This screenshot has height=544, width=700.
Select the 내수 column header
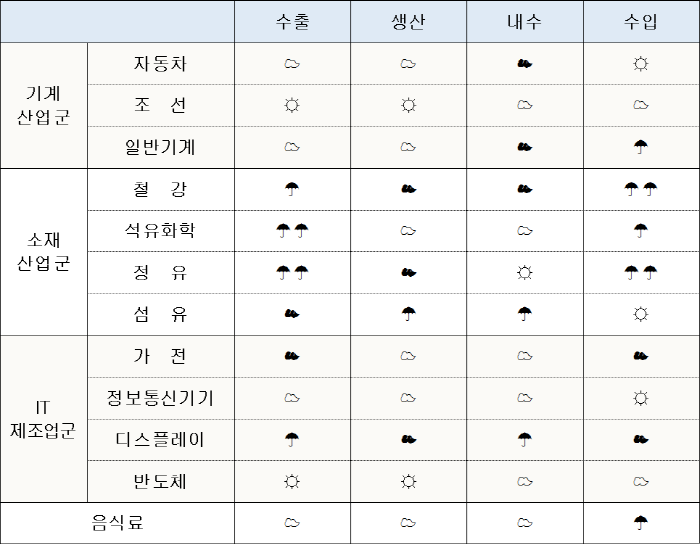pos(525,22)
